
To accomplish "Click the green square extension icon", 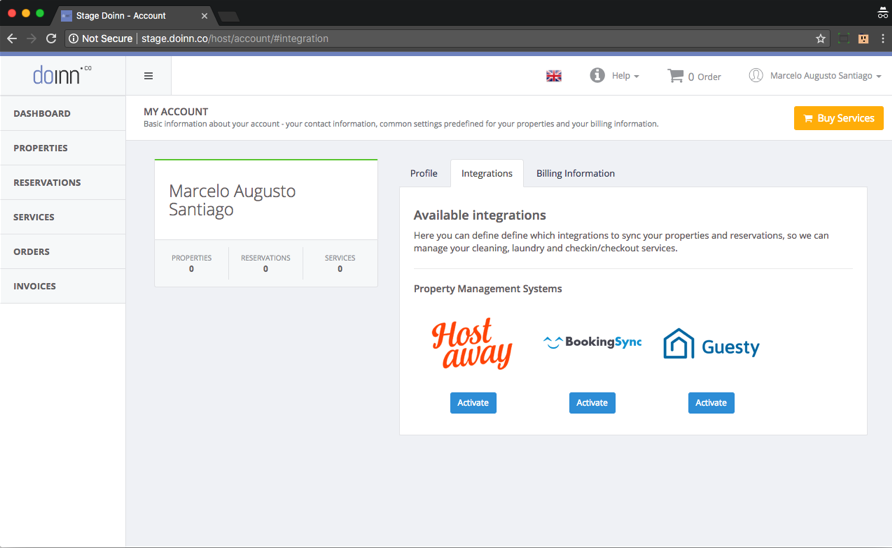I will (x=844, y=39).
